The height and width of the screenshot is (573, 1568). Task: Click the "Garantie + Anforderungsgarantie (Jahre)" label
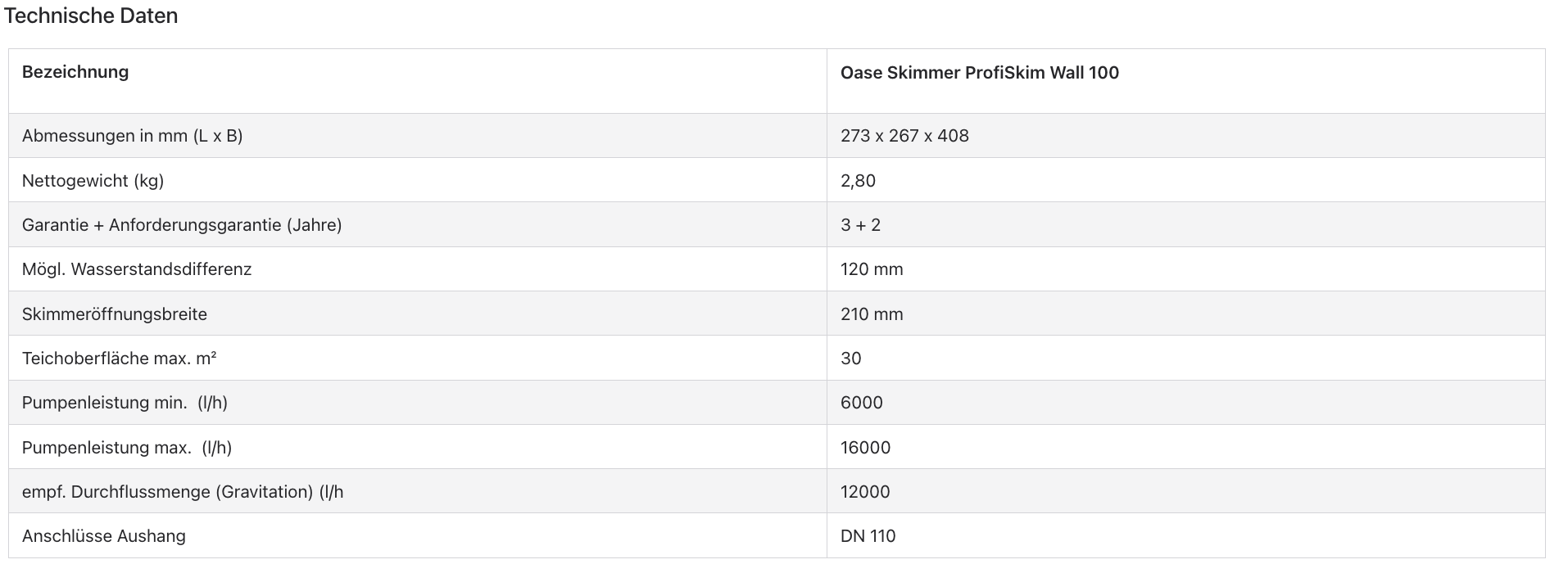pos(182,225)
